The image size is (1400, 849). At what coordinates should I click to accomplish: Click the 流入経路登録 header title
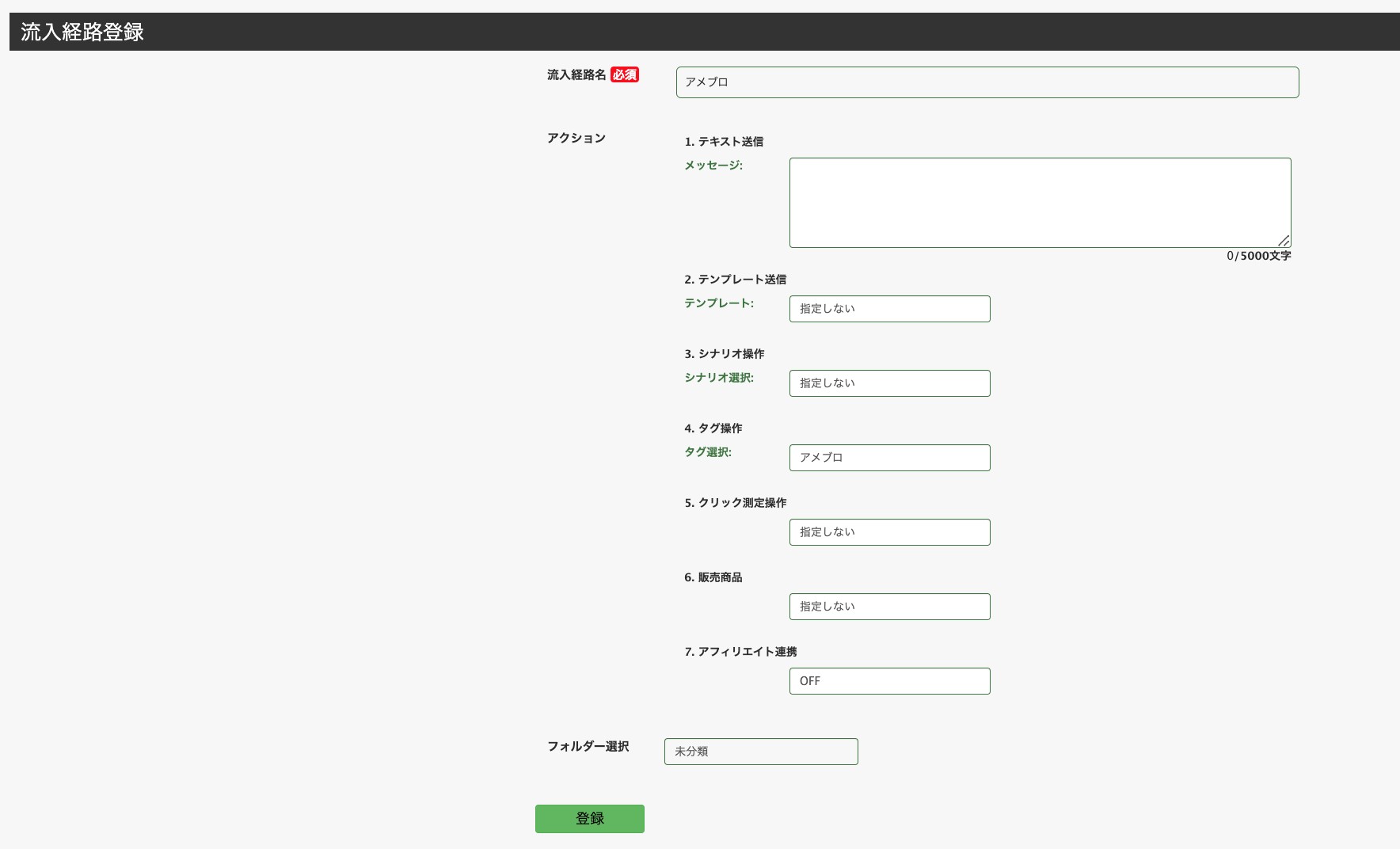82,32
